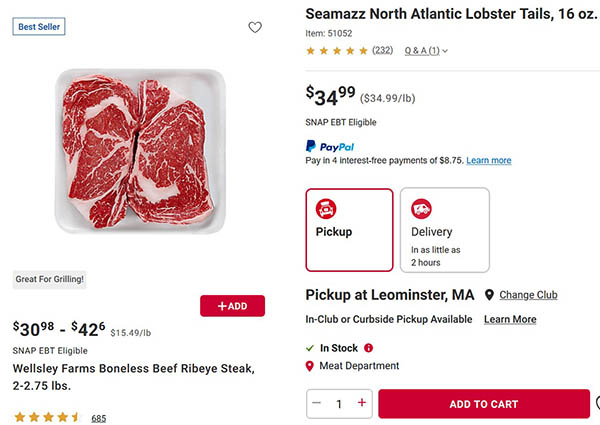The width and height of the screenshot is (600, 425).
Task: Open the curbside pickup Learn More link
Action: pos(510,319)
